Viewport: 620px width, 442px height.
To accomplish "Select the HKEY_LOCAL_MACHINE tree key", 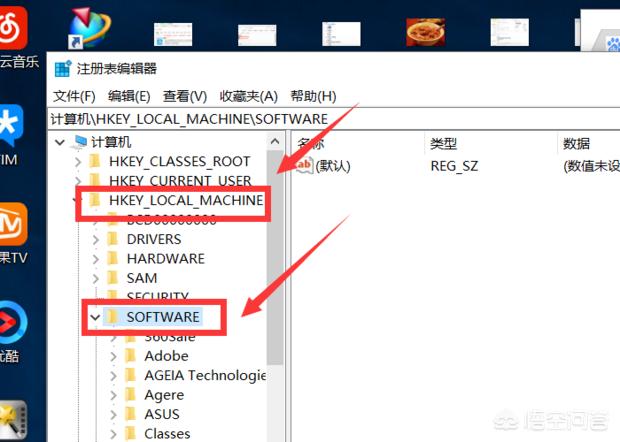I will point(185,200).
